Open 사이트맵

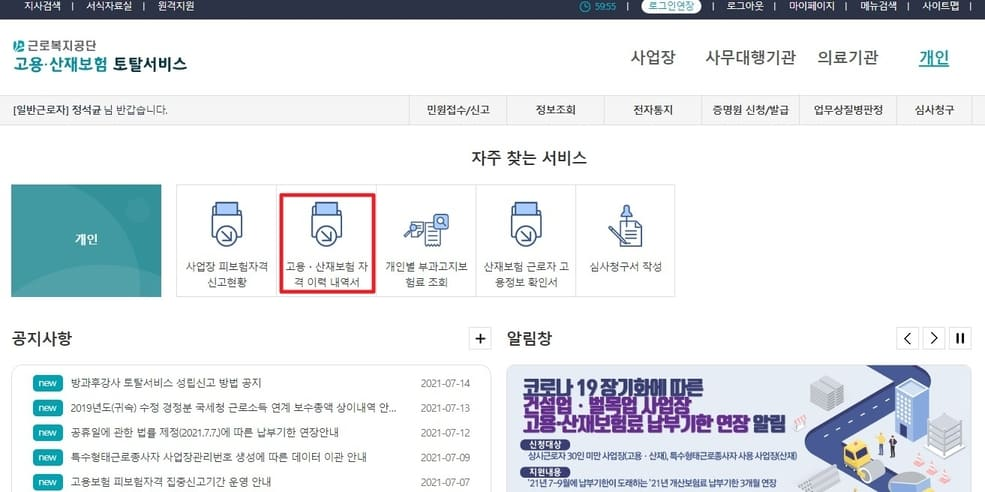[940, 6]
